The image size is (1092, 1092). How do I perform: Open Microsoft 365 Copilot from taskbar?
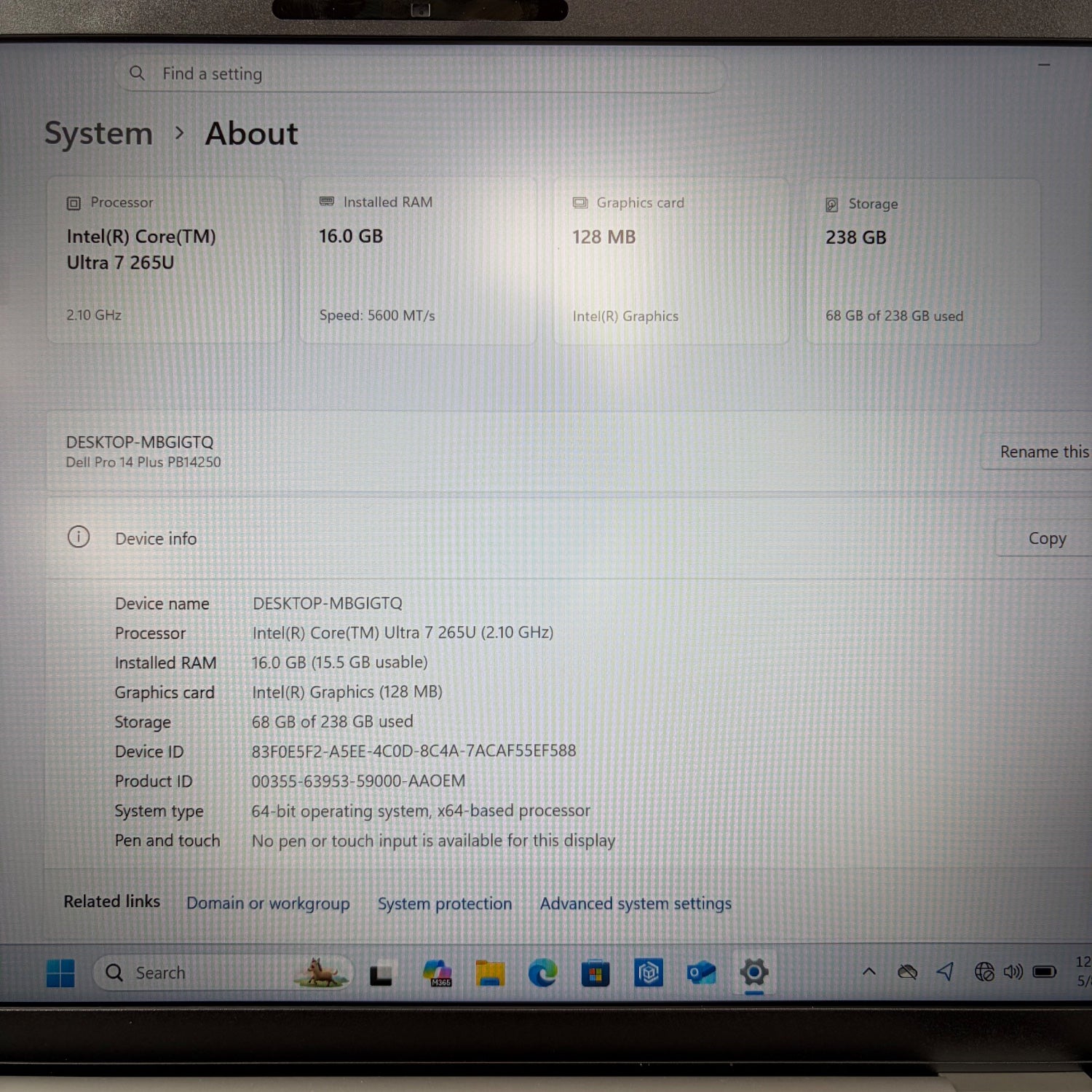click(x=437, y=973)
